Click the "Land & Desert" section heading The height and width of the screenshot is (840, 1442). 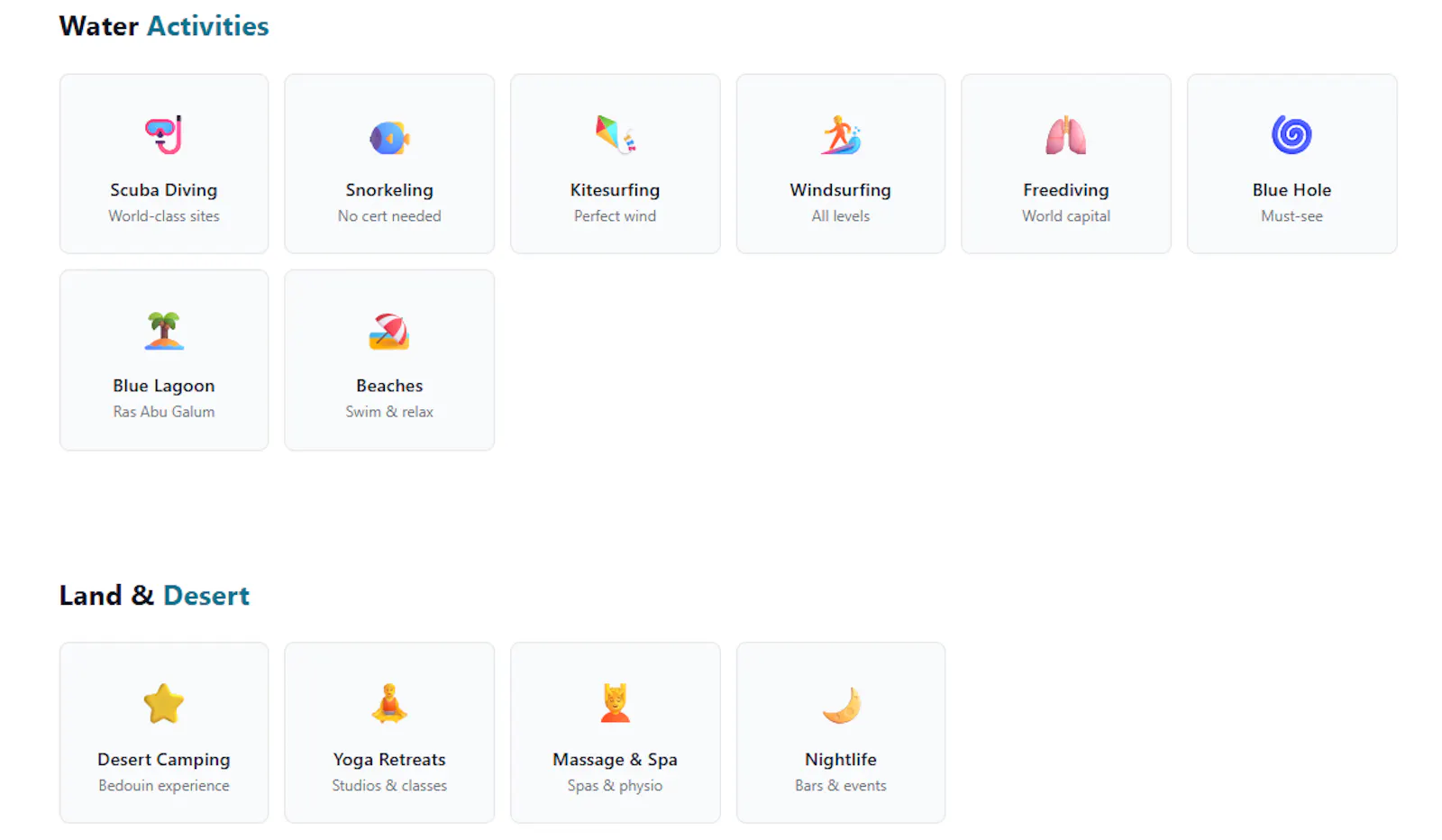154,596
